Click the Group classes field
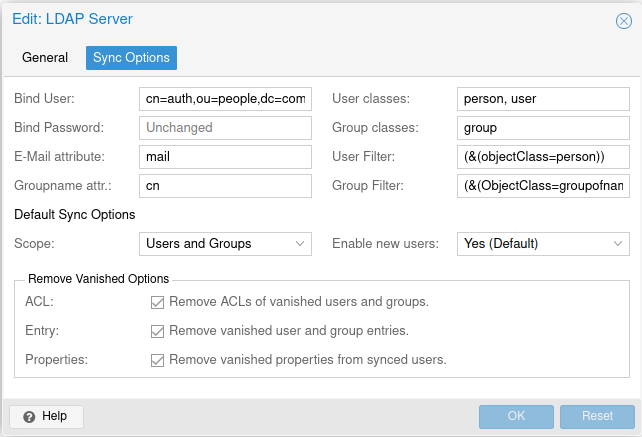642x437 pixels. coord(543,128)
